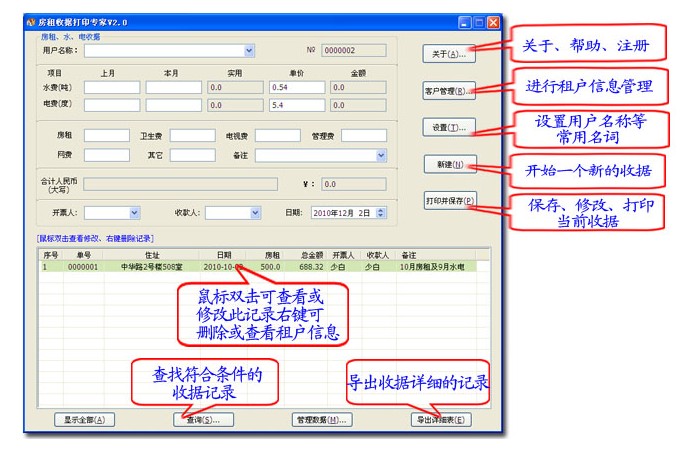Click the 导出详细表(E) button
This screenshot has height=455, width=694.
(x=441, y=420)
